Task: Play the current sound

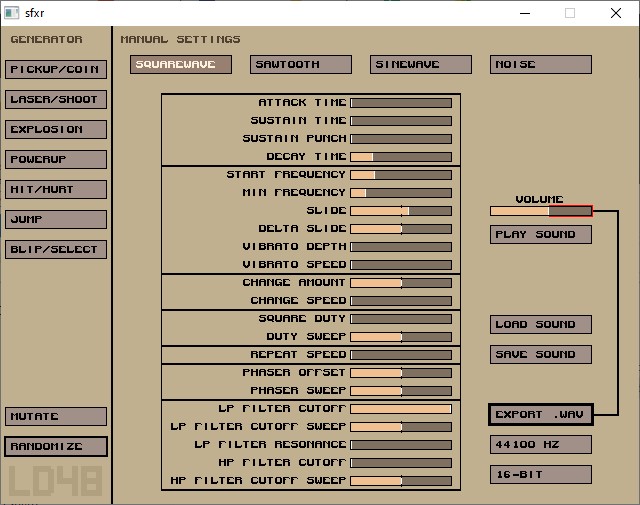Action: coord(541,234)
